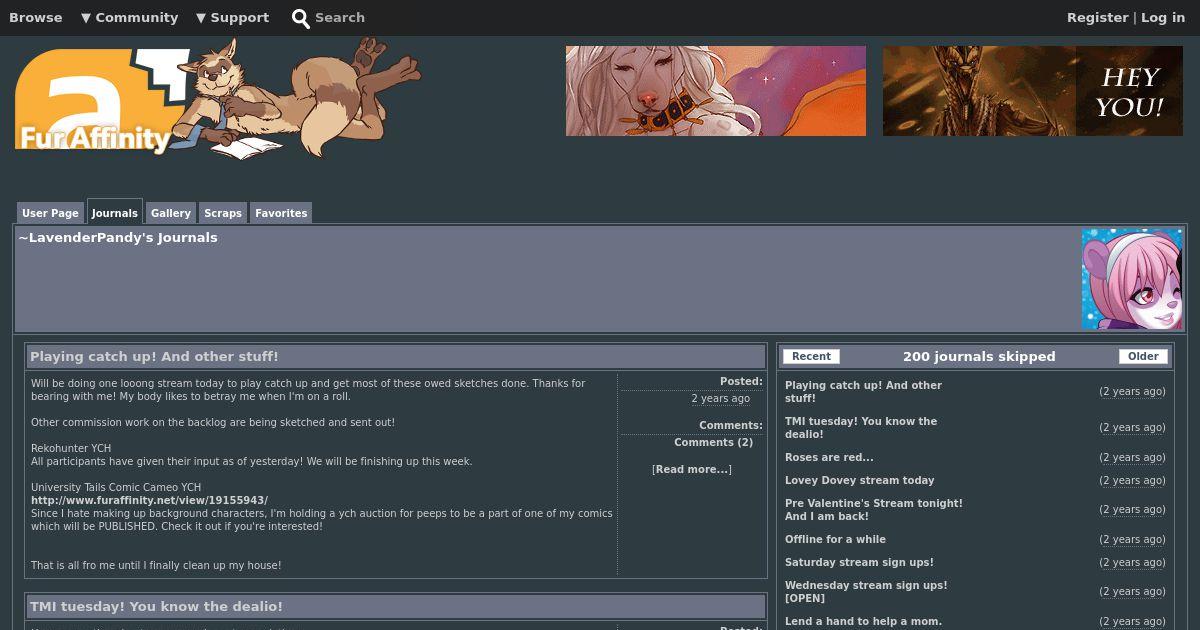Image resolution: width=1200 pixels, height=630 pixels.
Task: Open the Favorites tab
Action: [281, 213]
